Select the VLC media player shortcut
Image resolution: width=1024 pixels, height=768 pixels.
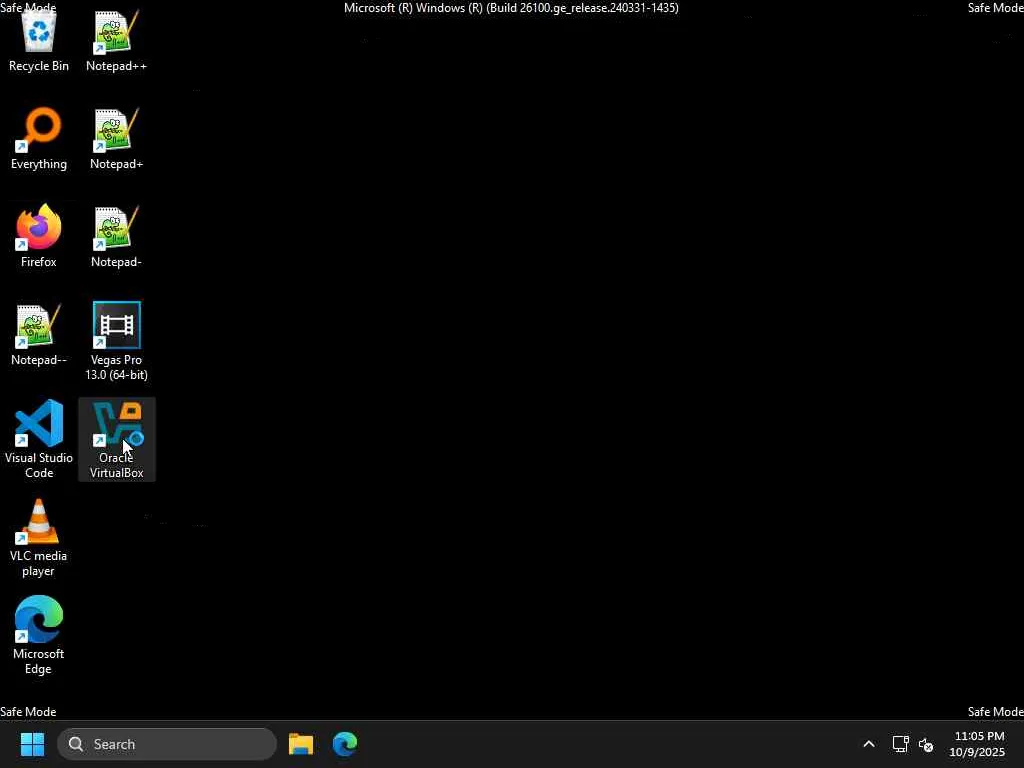(39, 537)
